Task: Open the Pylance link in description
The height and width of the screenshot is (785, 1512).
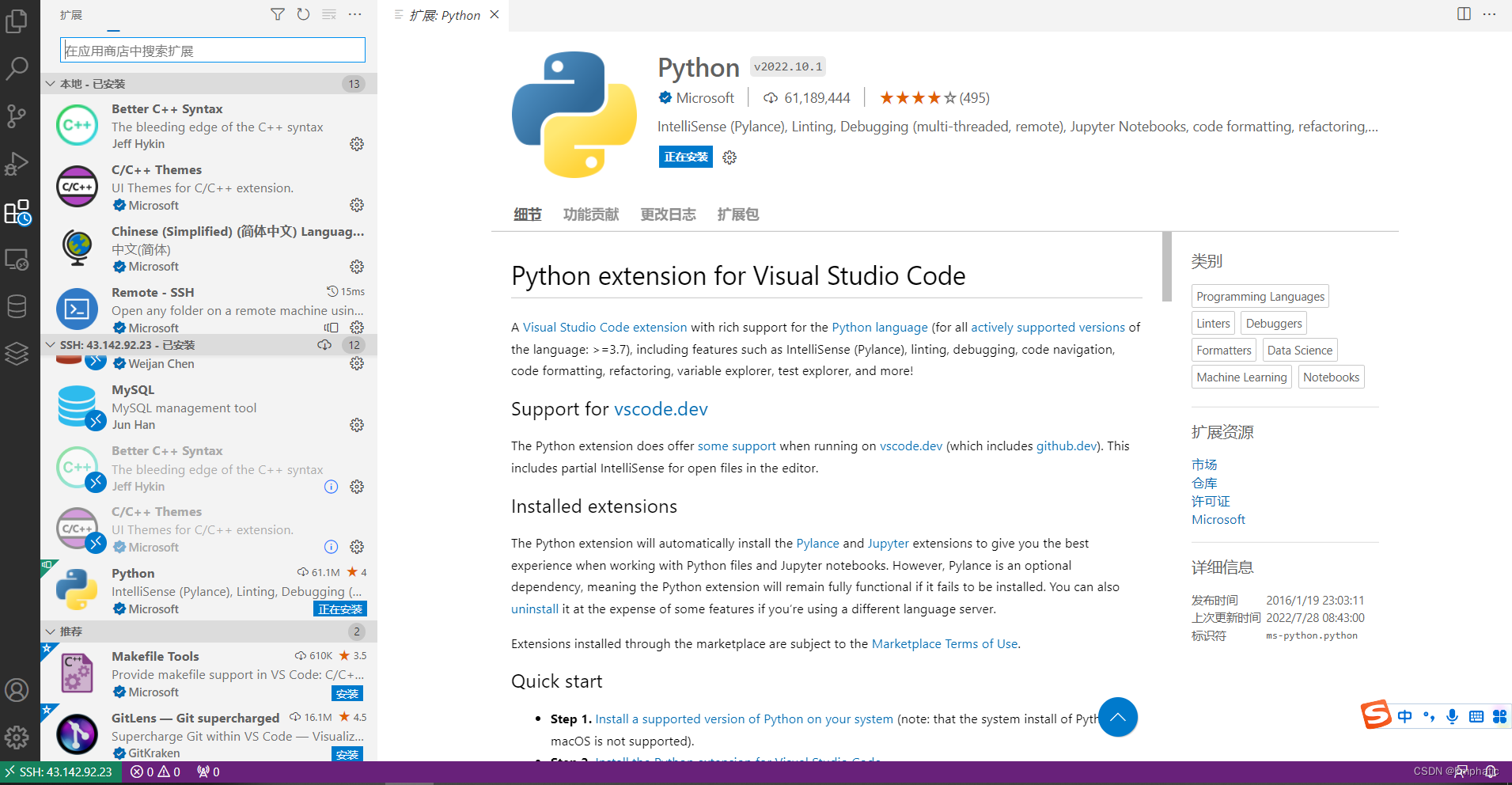Action: tap(817, 544)
